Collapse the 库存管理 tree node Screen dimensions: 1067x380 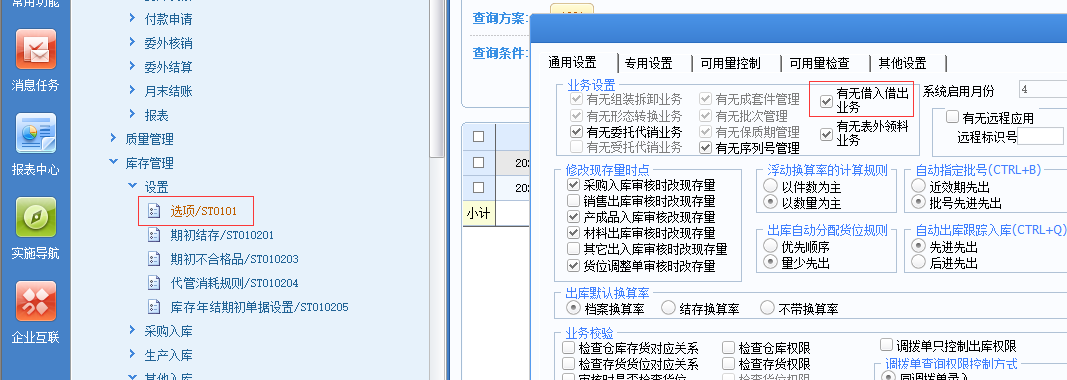coord(113,163)
